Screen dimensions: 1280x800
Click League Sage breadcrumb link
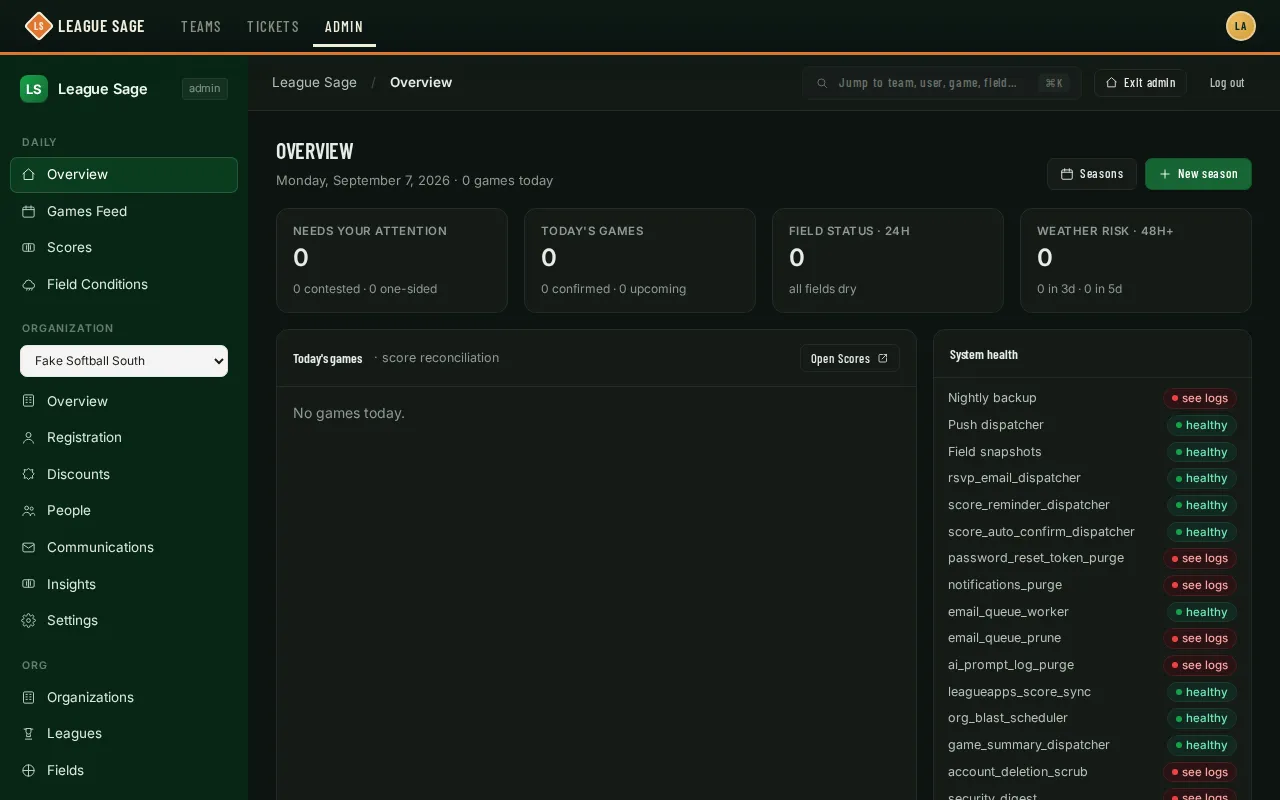(x=314, y=83)
